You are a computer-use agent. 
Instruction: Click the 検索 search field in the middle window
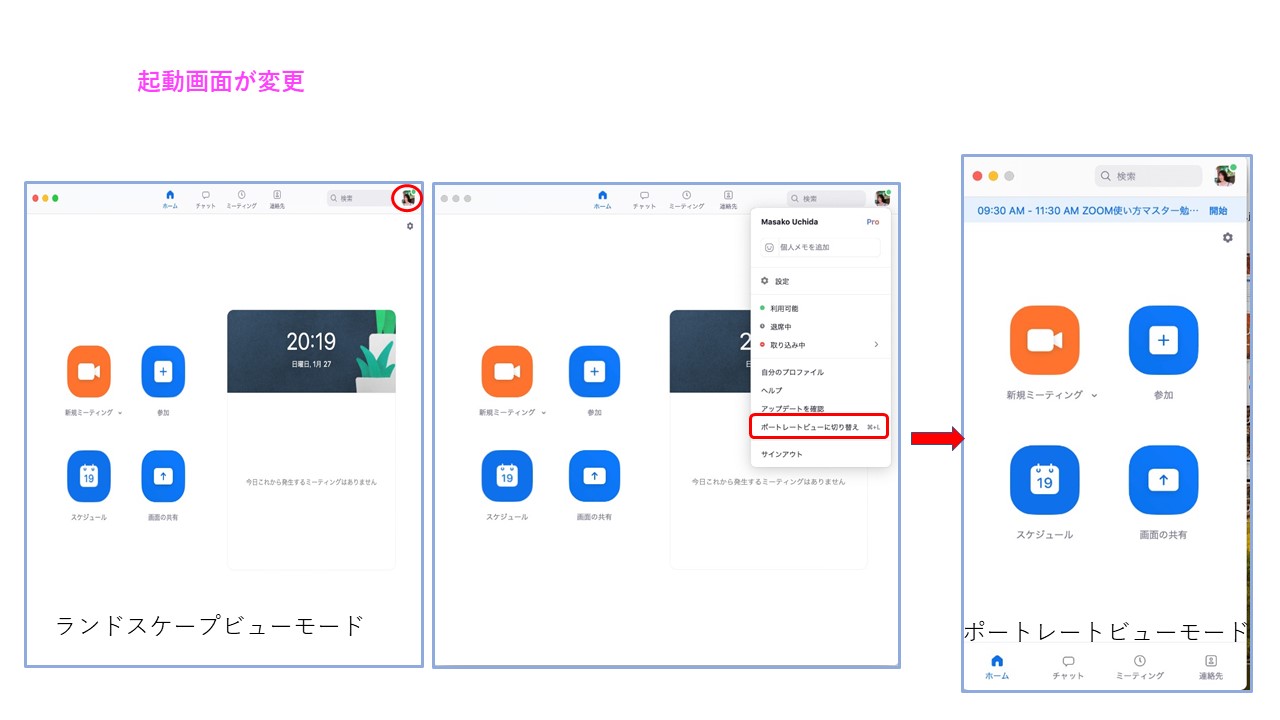pos(826,198)
